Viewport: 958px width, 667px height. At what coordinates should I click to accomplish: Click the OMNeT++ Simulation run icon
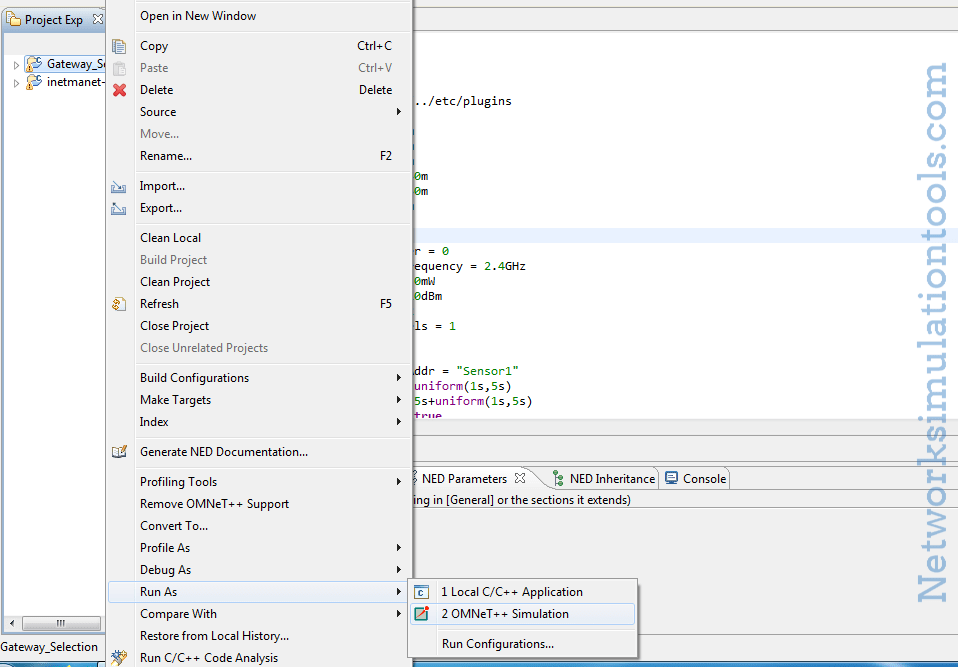pos(421,614)
